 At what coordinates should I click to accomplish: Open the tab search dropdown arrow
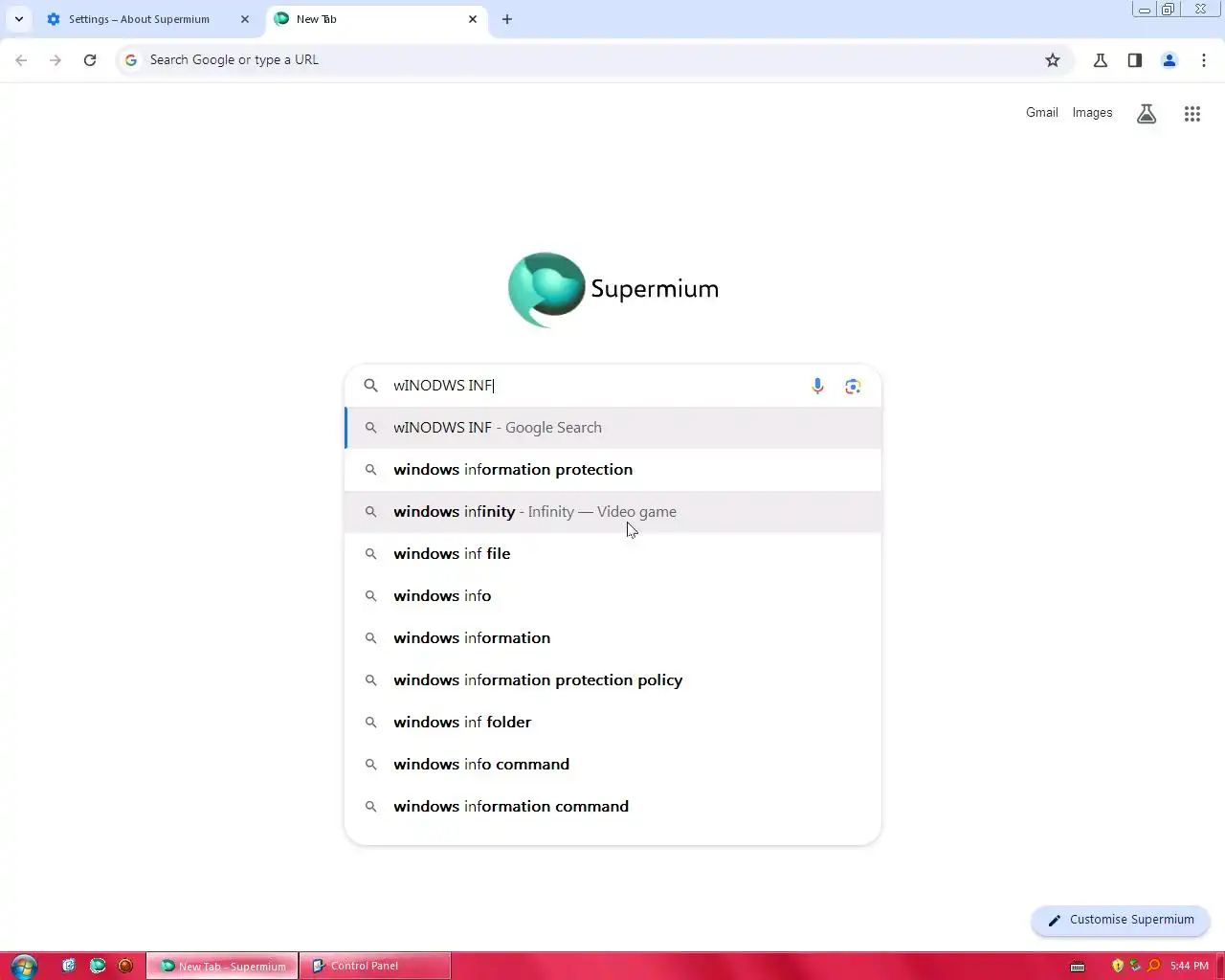click(18, 19)
